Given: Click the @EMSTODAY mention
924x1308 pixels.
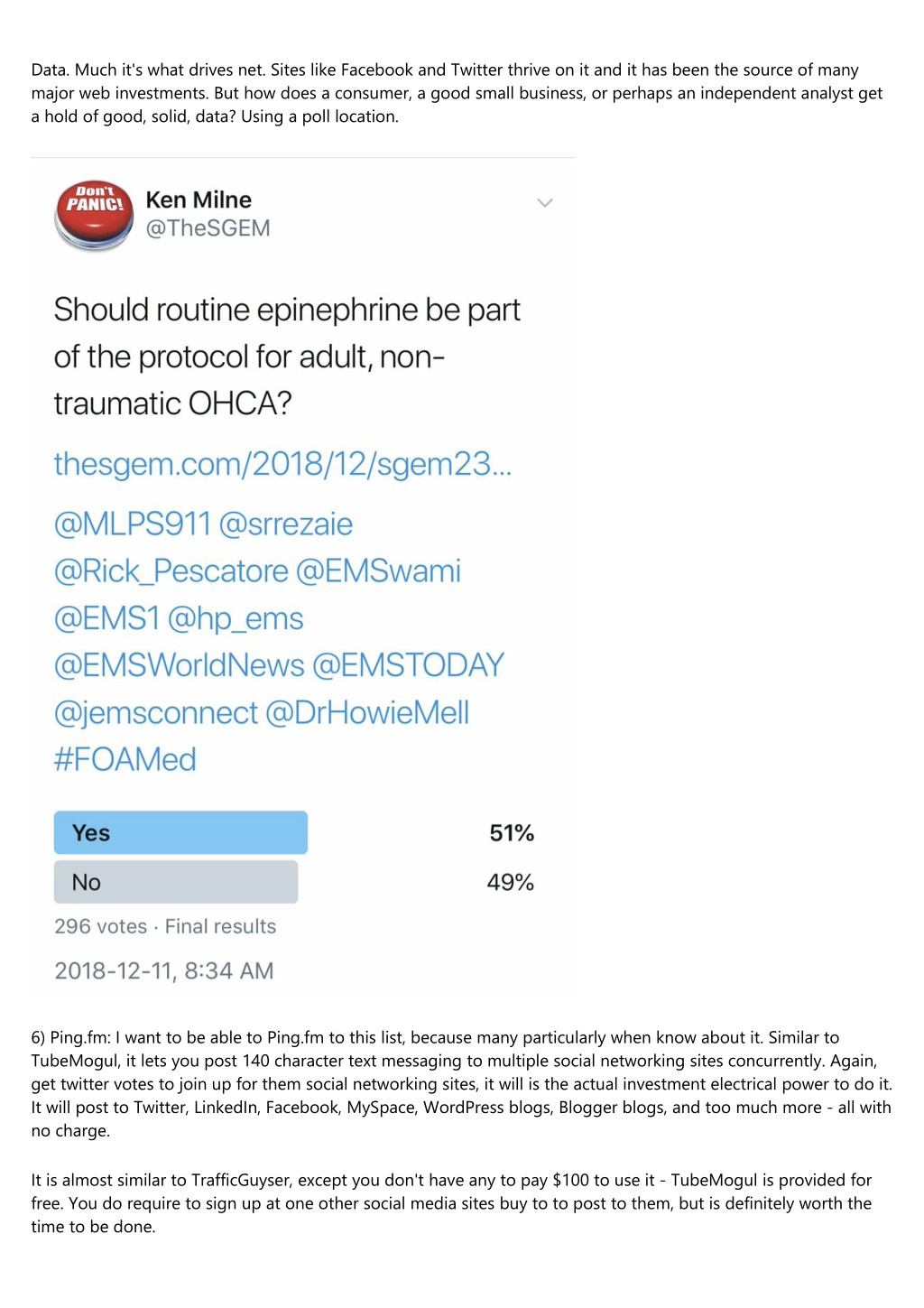Looking at the screenshot, I should click(408, 665).
